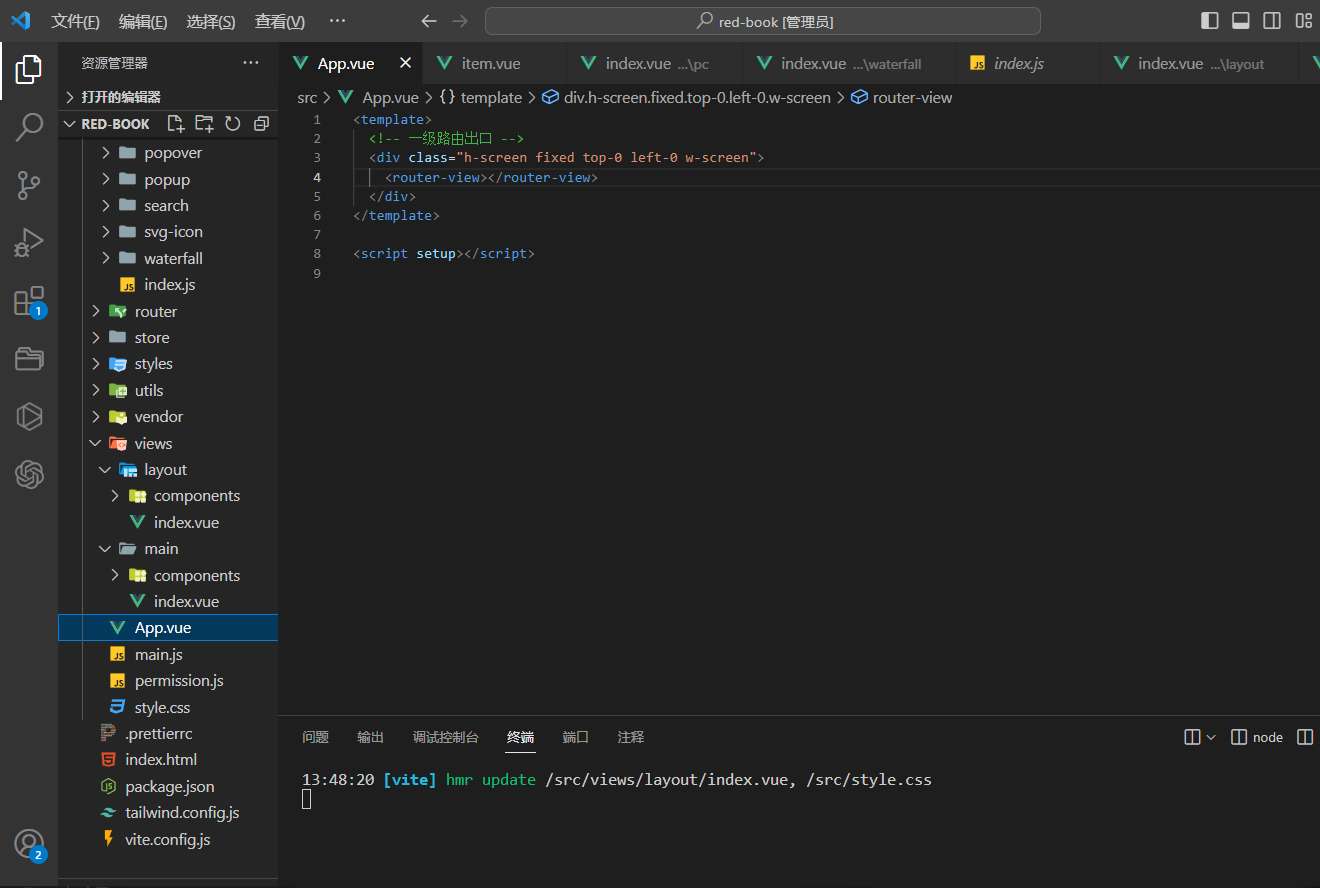Switch to the item.vue tab
1320x888 pixels.
pos(494,63)
